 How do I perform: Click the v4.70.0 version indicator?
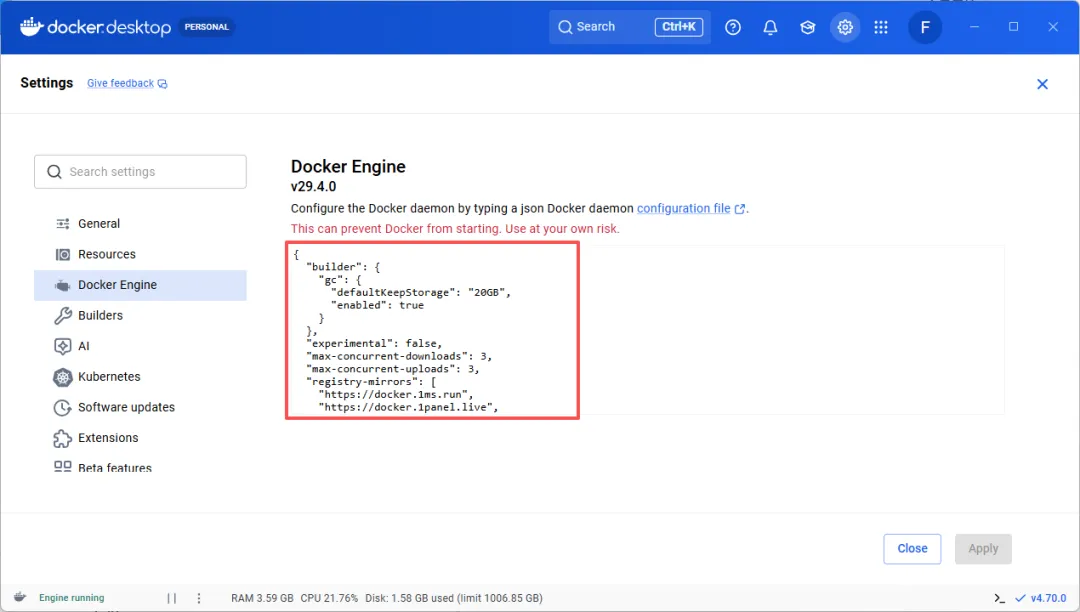tap(1041, 598)
